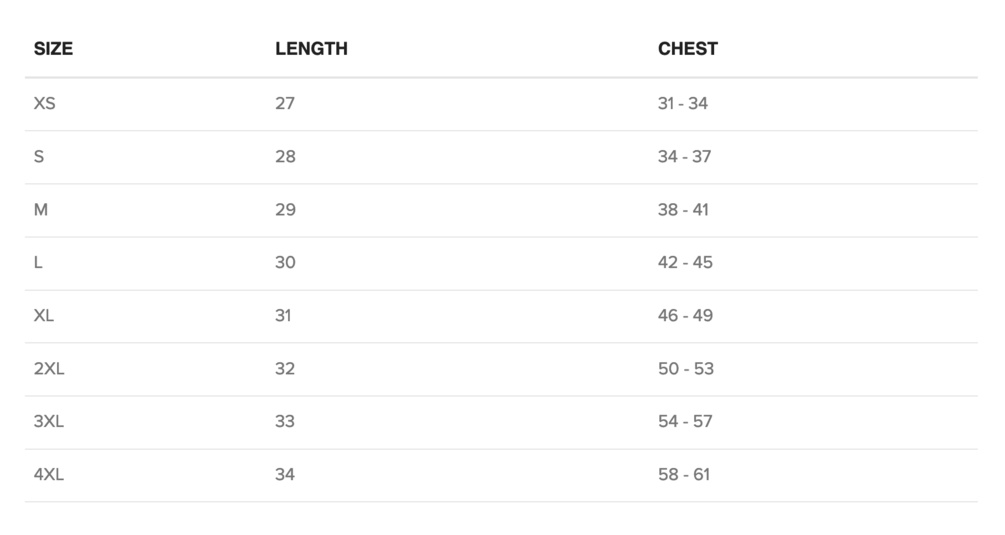
Task: Click chest range 42 - 45
Action: (x=685, y=262)
